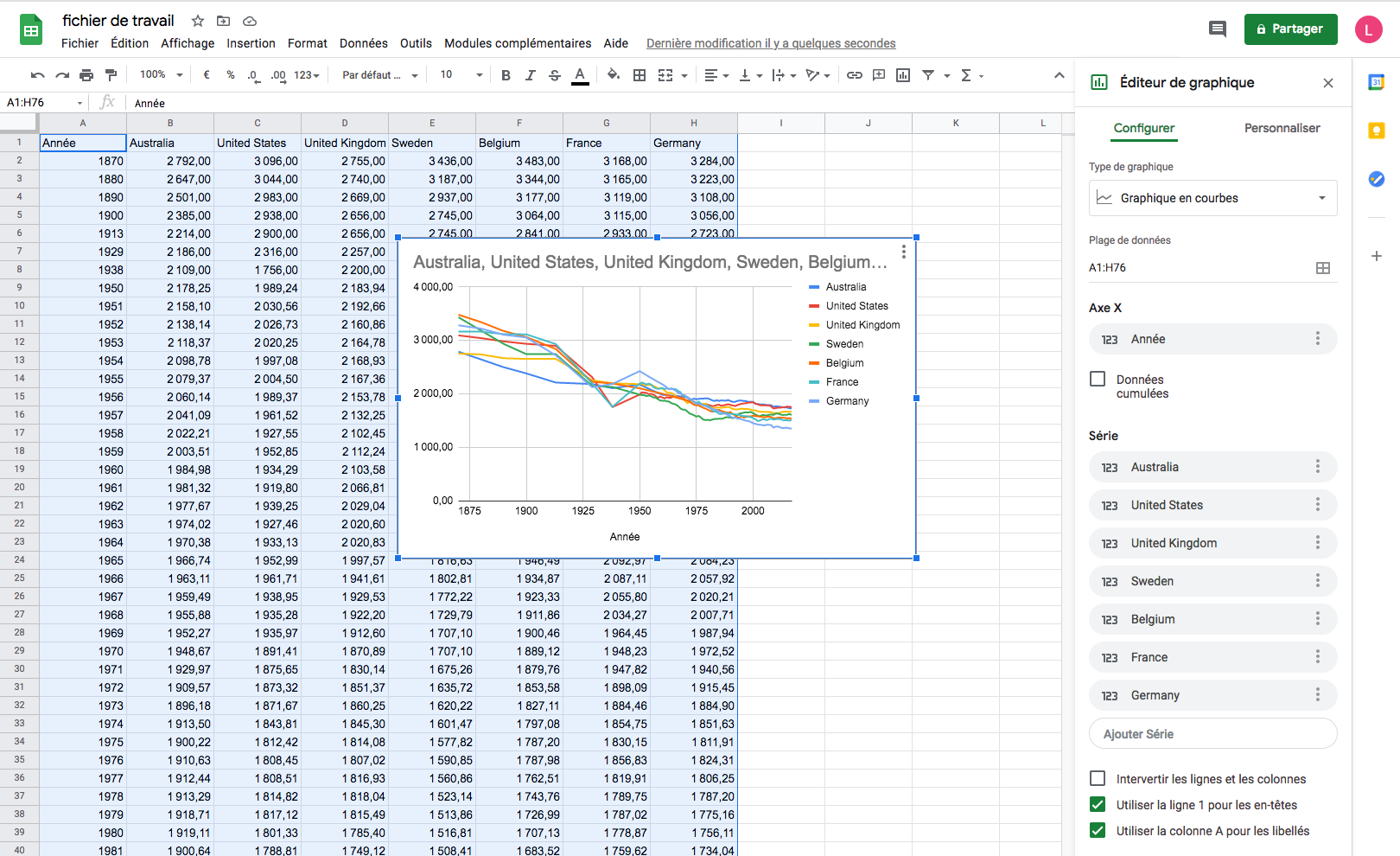1400x856 pixels.
Task: Open Google Keep side panel icon
Action: (x=1377, y=131)
